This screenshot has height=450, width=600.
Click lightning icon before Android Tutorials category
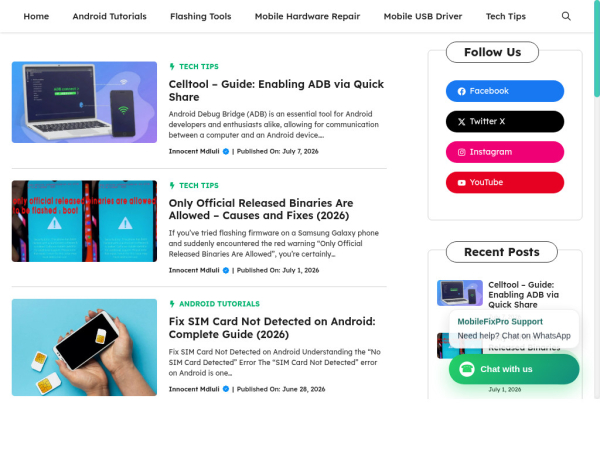pos(172,304)
